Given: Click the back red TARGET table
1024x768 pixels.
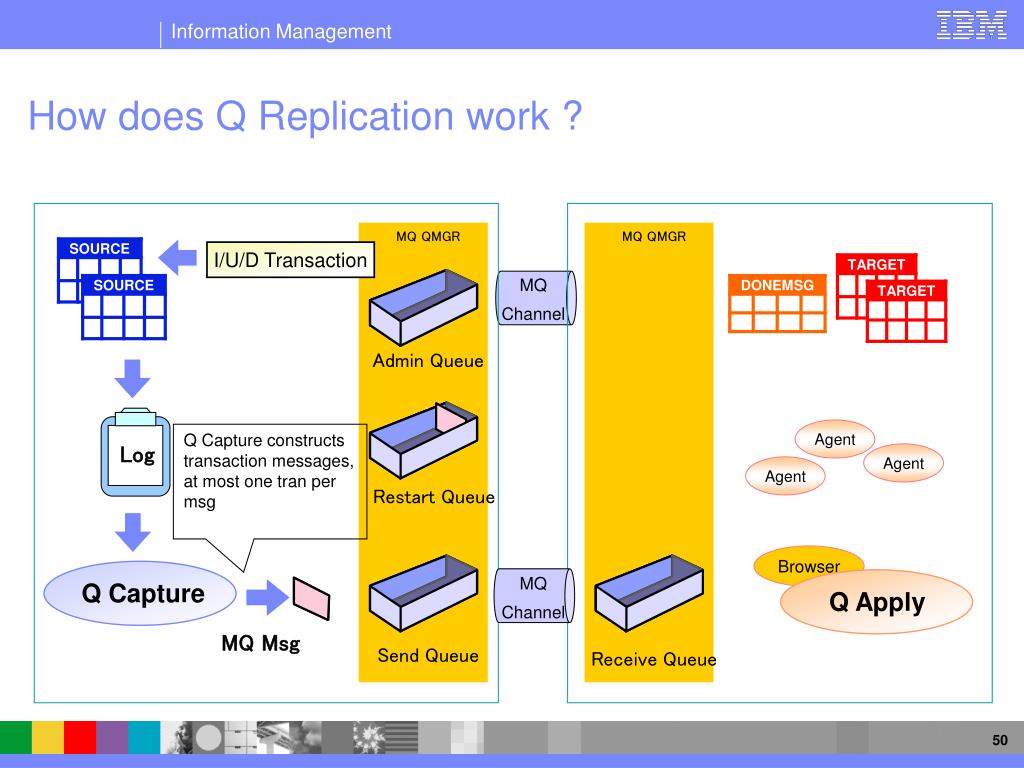Looking at the screenshot, I should click(x=876, y=285).
